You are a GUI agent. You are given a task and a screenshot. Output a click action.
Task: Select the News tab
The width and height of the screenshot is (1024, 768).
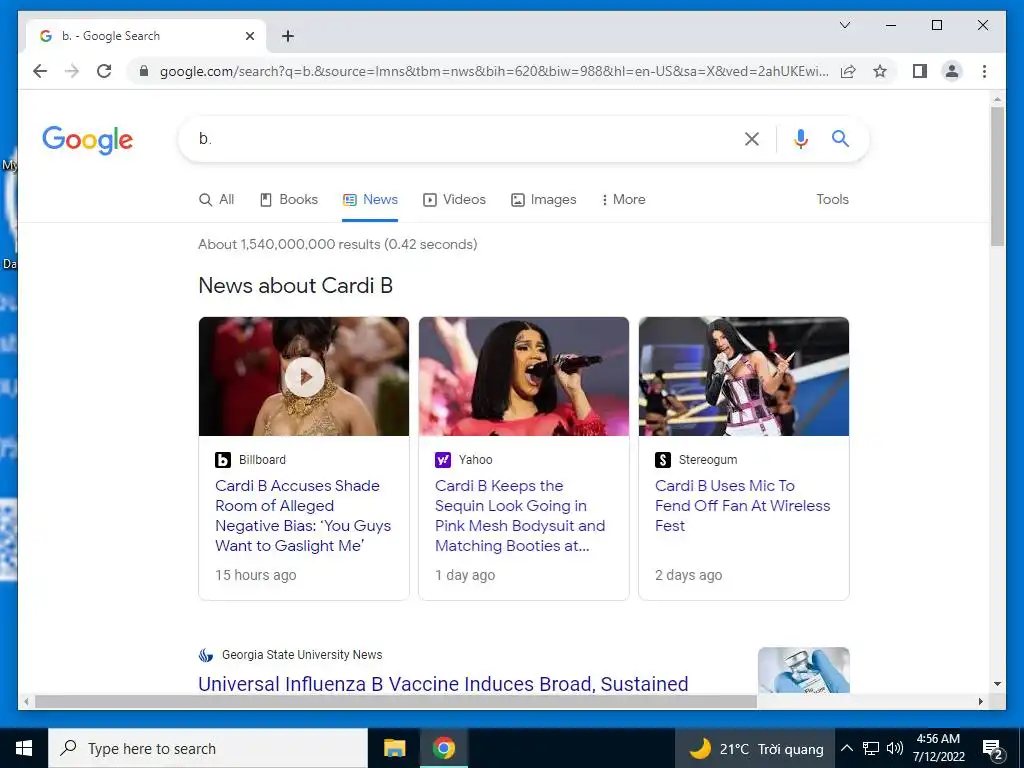(370, 199)
